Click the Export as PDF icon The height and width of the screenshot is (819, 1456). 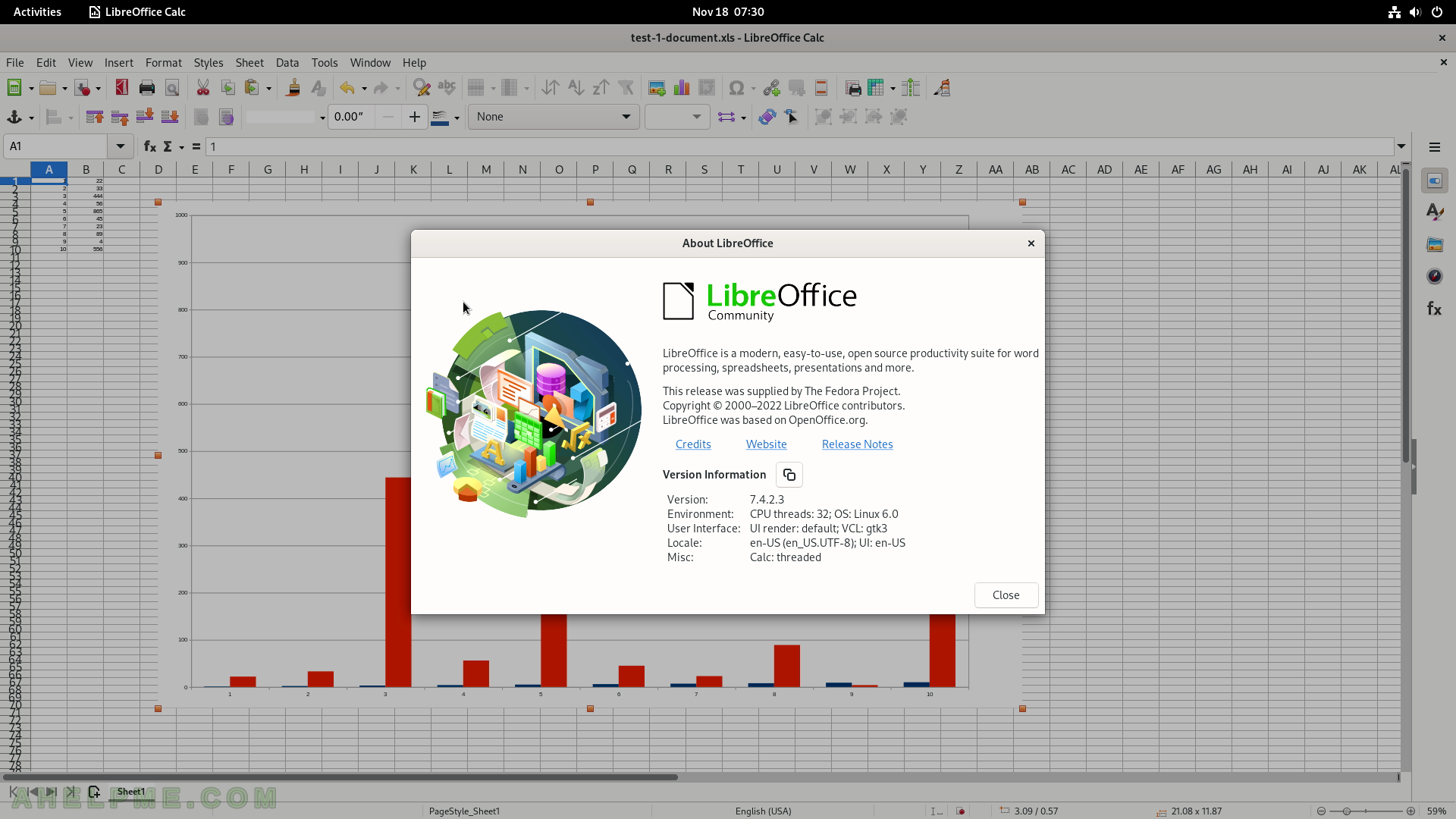[122, 88]
